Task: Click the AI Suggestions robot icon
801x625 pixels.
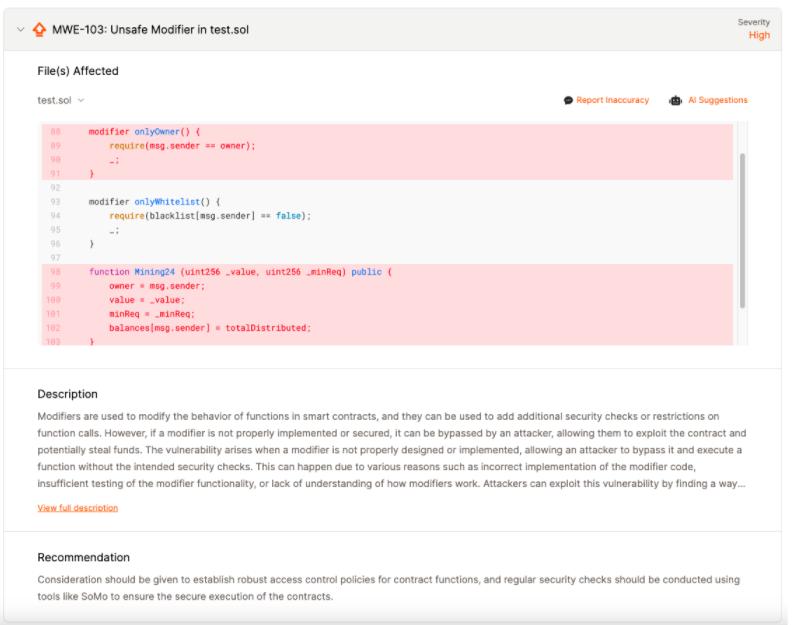Action: pos(676,100)
